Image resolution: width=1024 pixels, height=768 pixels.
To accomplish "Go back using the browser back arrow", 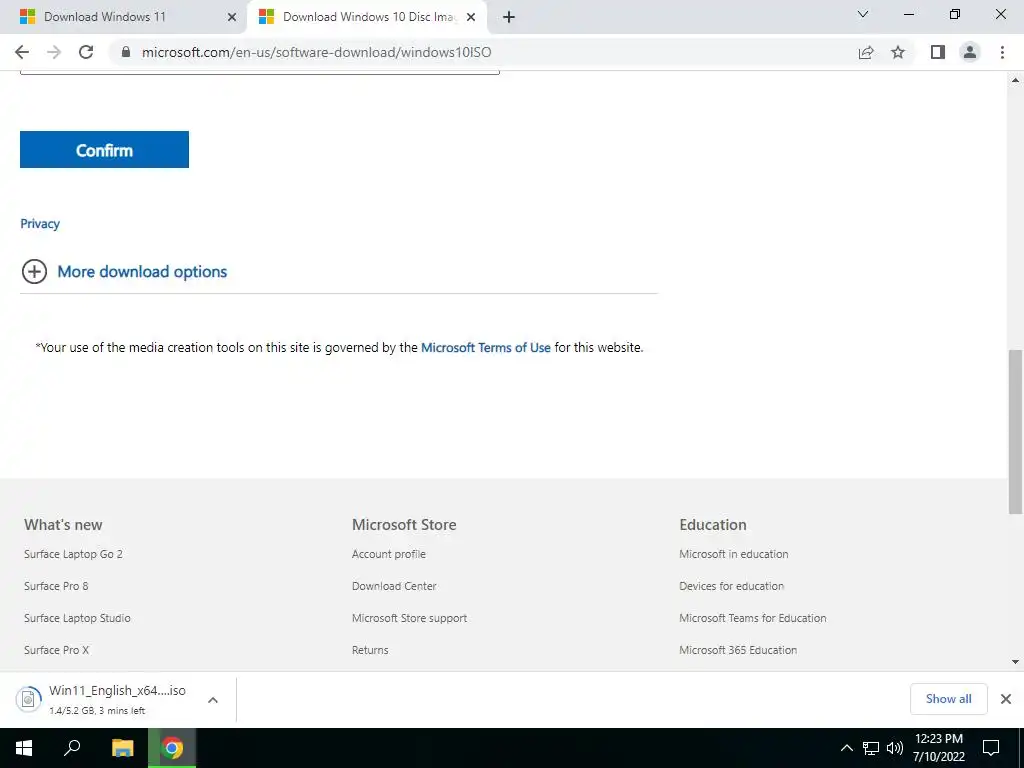I will tap(22, 52).
